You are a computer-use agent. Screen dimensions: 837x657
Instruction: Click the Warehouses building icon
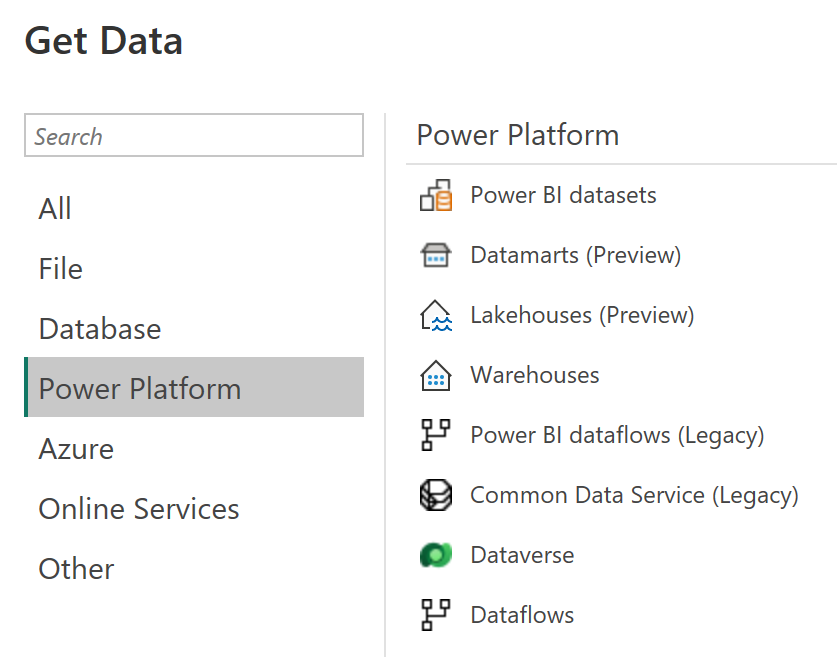[x=436, y=375]
